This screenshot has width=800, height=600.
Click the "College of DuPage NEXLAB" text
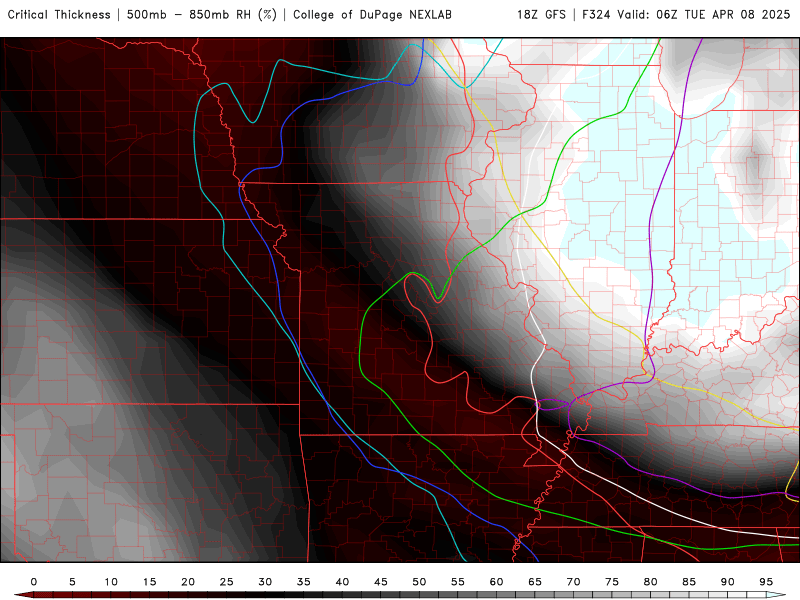tap(372, 15)
